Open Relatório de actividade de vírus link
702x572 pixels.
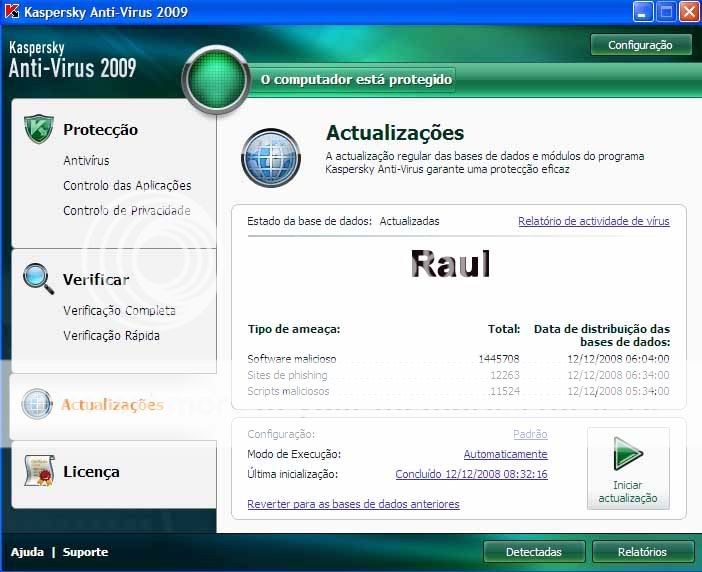(593, 221)
